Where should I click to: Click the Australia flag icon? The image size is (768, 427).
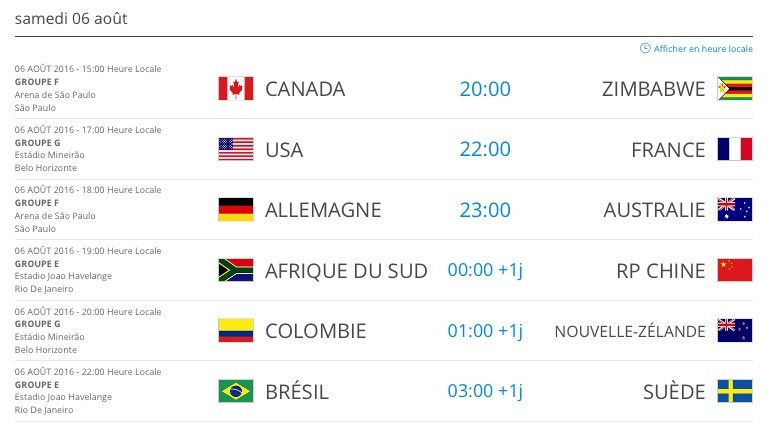tap(735, 210)
